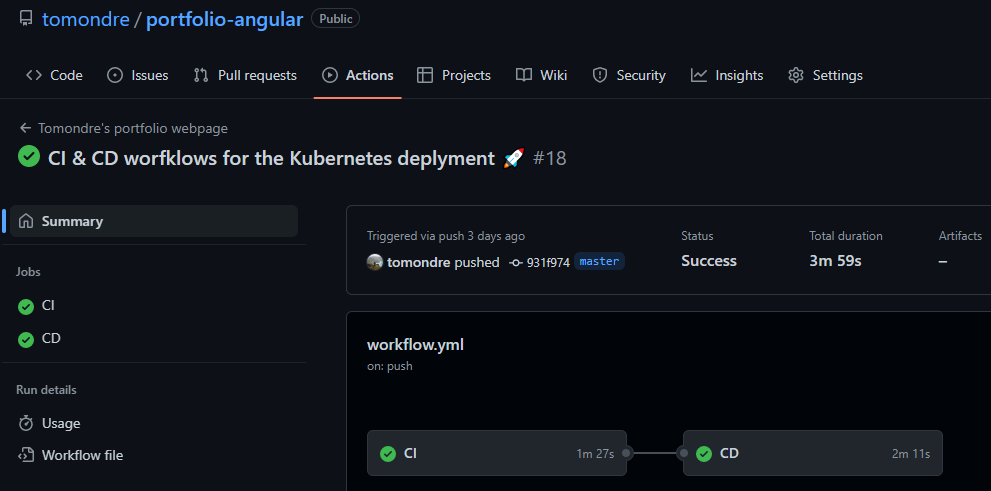The width and height of the screenshot is (991, 491).
Task: Click the tomondre user avatar
Action: (x=375, y=262)
